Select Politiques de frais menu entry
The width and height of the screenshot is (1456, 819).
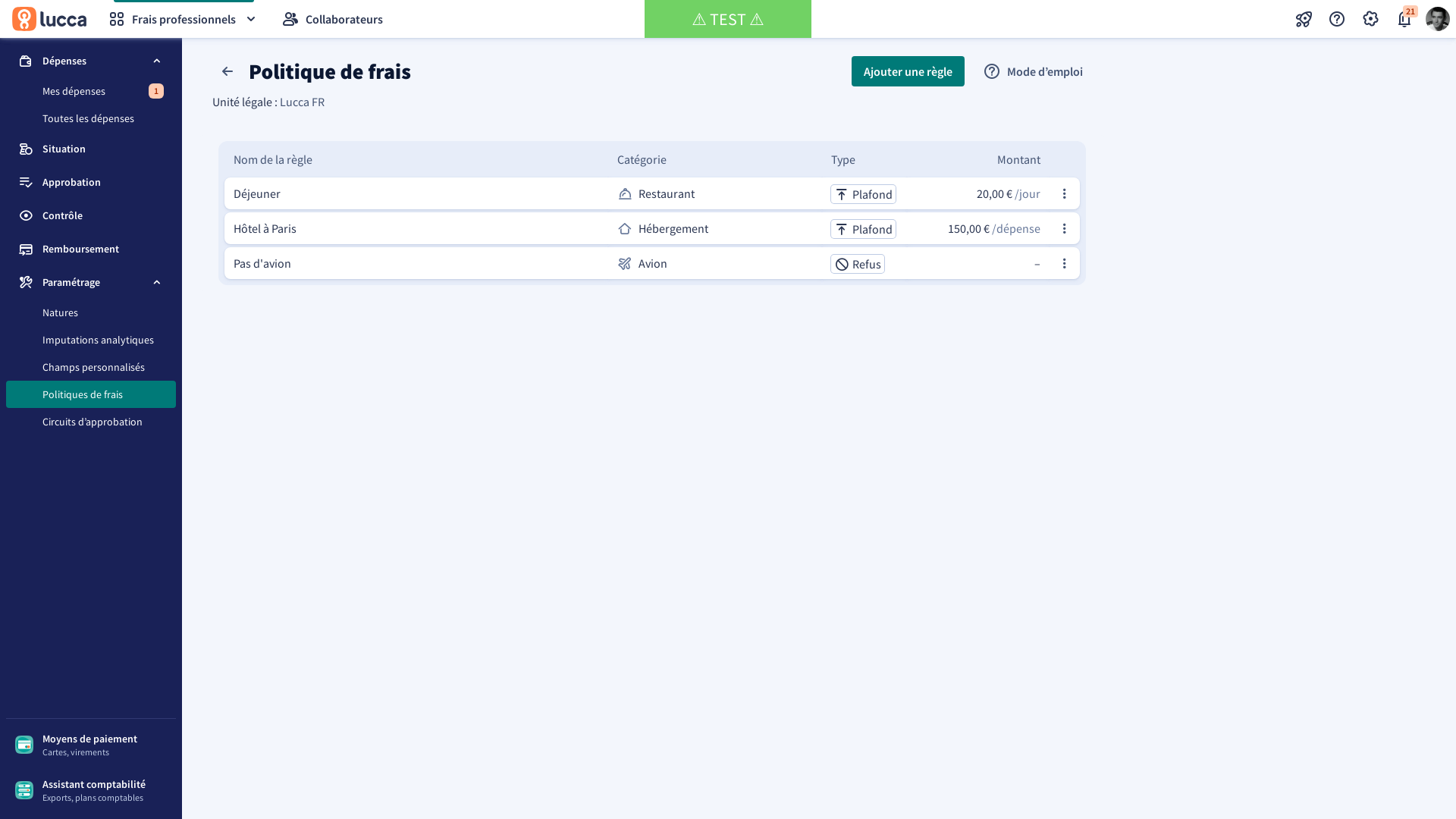coord(91,394)
